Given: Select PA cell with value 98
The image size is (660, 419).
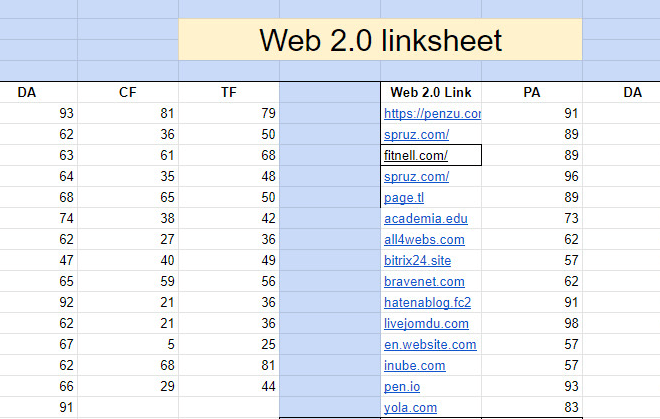Looking at the screenshot, I should pos(532,324).
